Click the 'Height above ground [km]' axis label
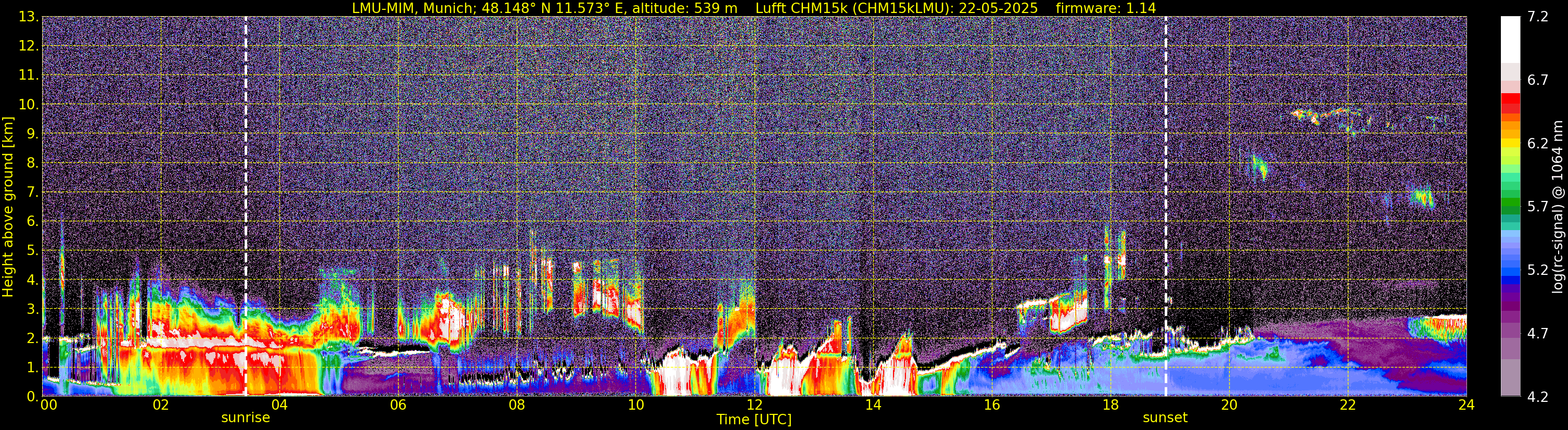This screenshot has height=430, width=1568. 8,207
